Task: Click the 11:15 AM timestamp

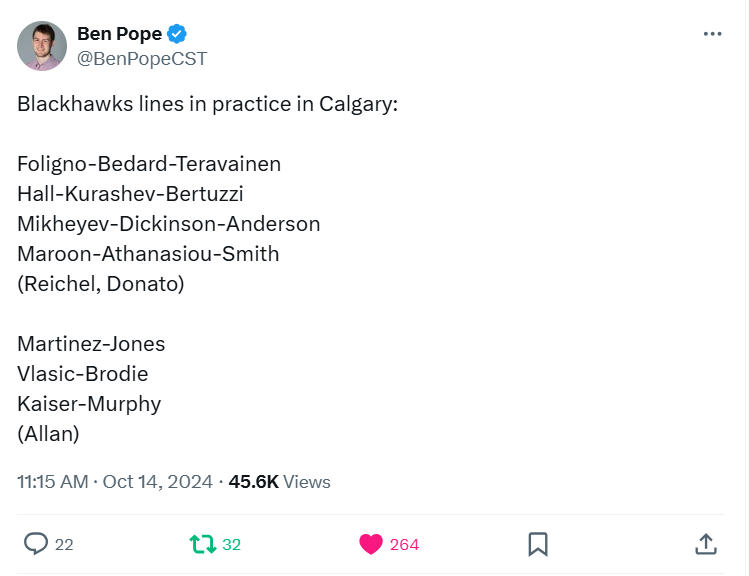Action: (53, 481)
